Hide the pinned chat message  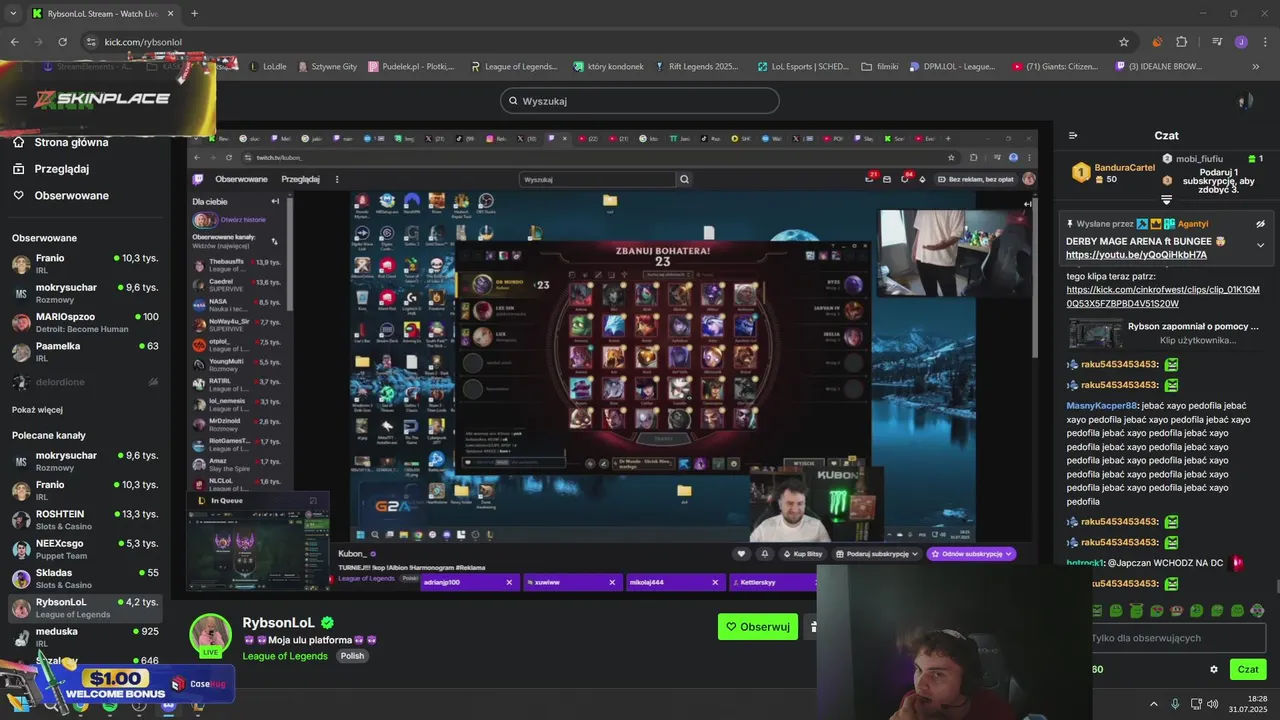(x=1260, y=224)
